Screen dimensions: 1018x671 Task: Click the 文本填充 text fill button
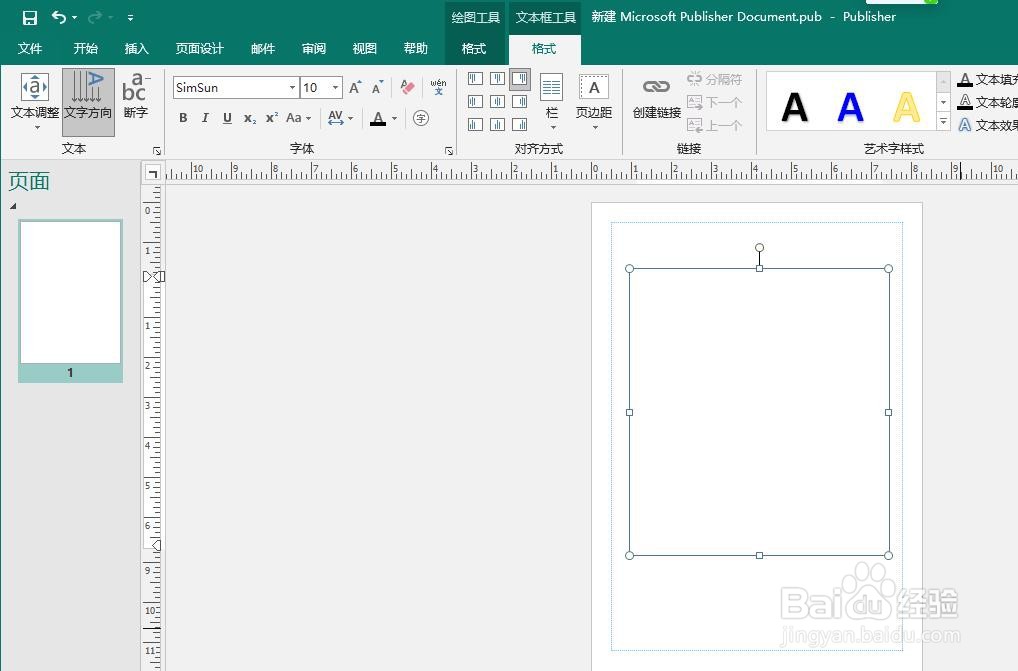pyautogui.click(x=988, y=80)
